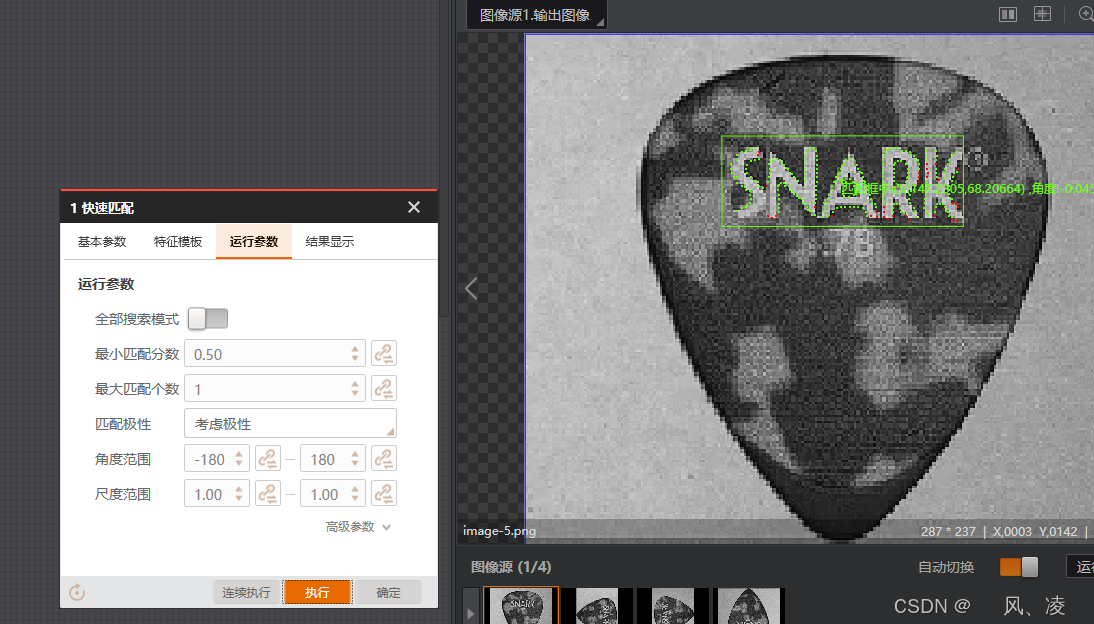
Task: Toggle the 全部搜索模式 switch
Action: (x=208, y=319)
